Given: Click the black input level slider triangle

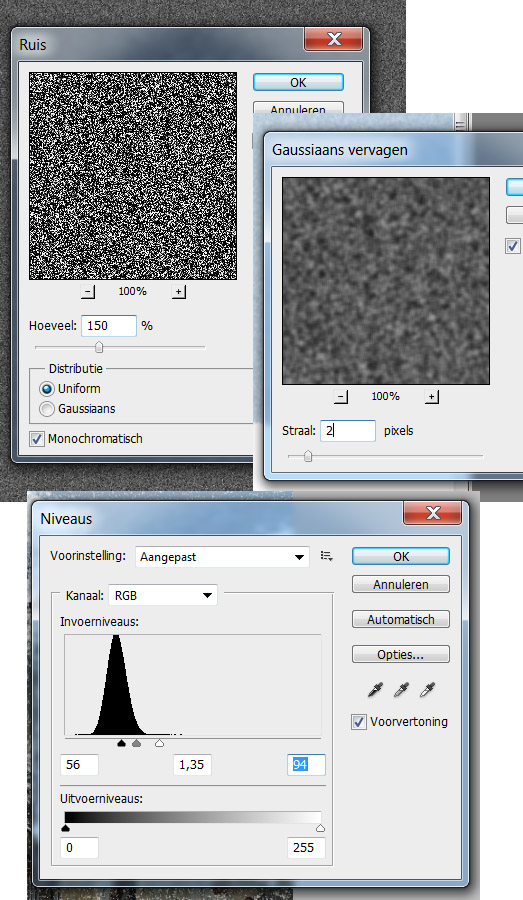Looking at the screenshot, I should [x=121, y=743].
